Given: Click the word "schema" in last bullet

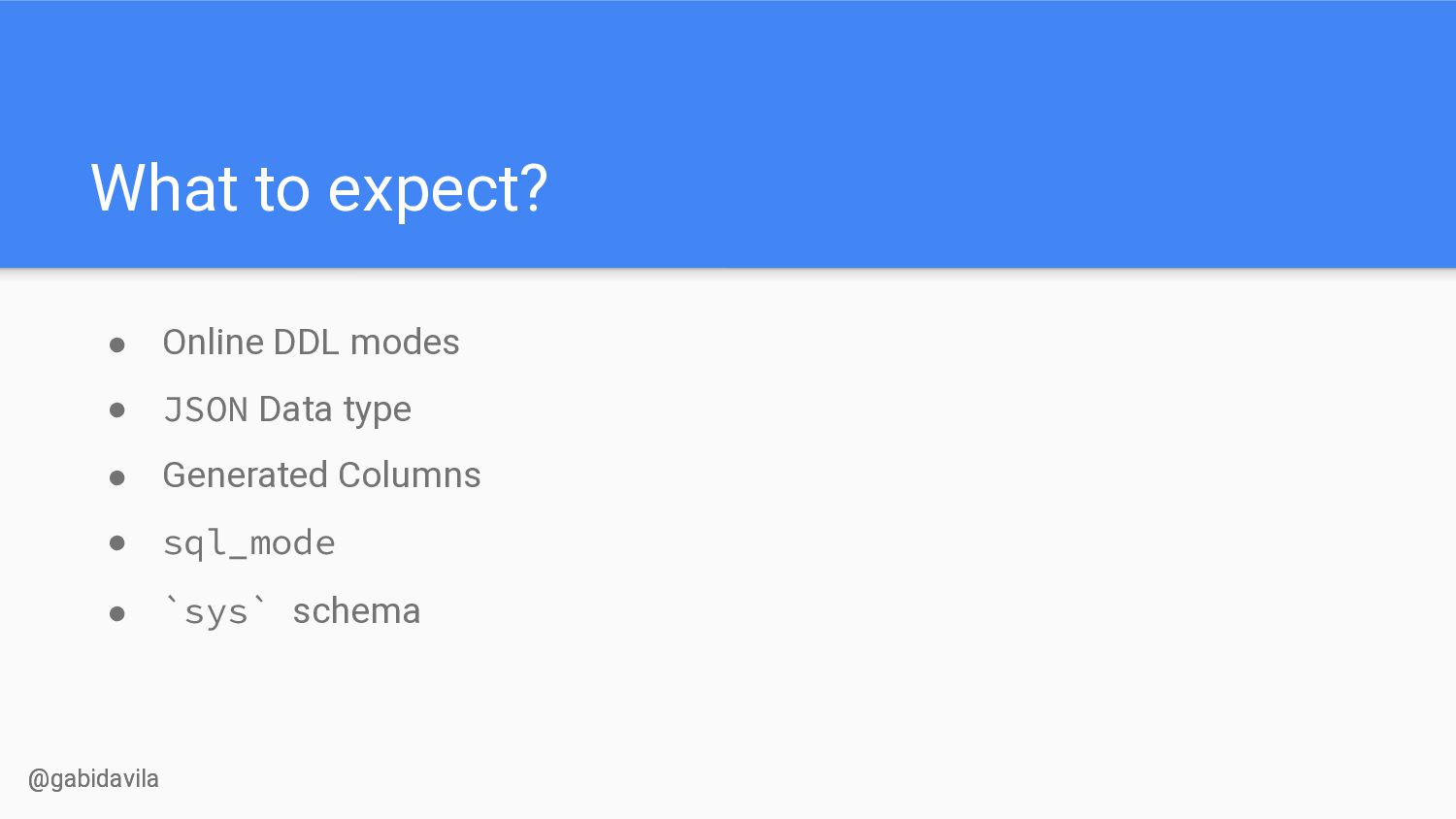Looking at the screenshot, I should 356,611.
